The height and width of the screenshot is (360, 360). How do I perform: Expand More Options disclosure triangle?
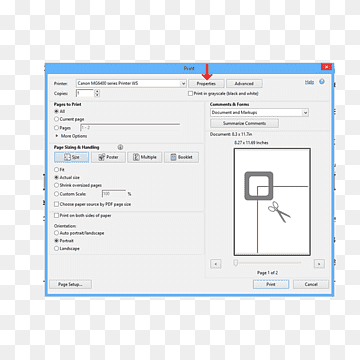pos(57,136)
